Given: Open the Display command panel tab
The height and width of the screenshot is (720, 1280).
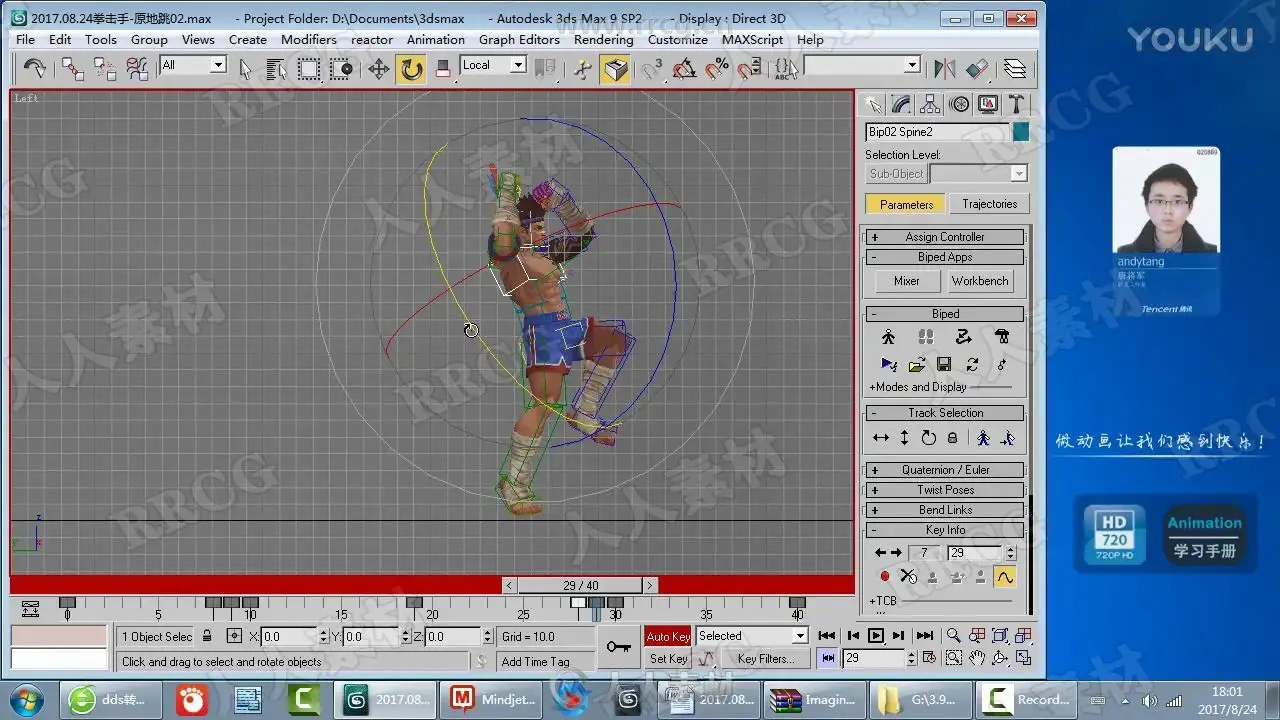Looking at the screenshot, I should click(988, 104).
